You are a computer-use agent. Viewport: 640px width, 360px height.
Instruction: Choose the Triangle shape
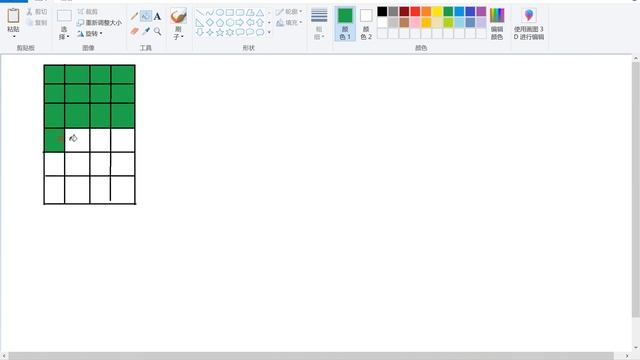tap(260, 13)
